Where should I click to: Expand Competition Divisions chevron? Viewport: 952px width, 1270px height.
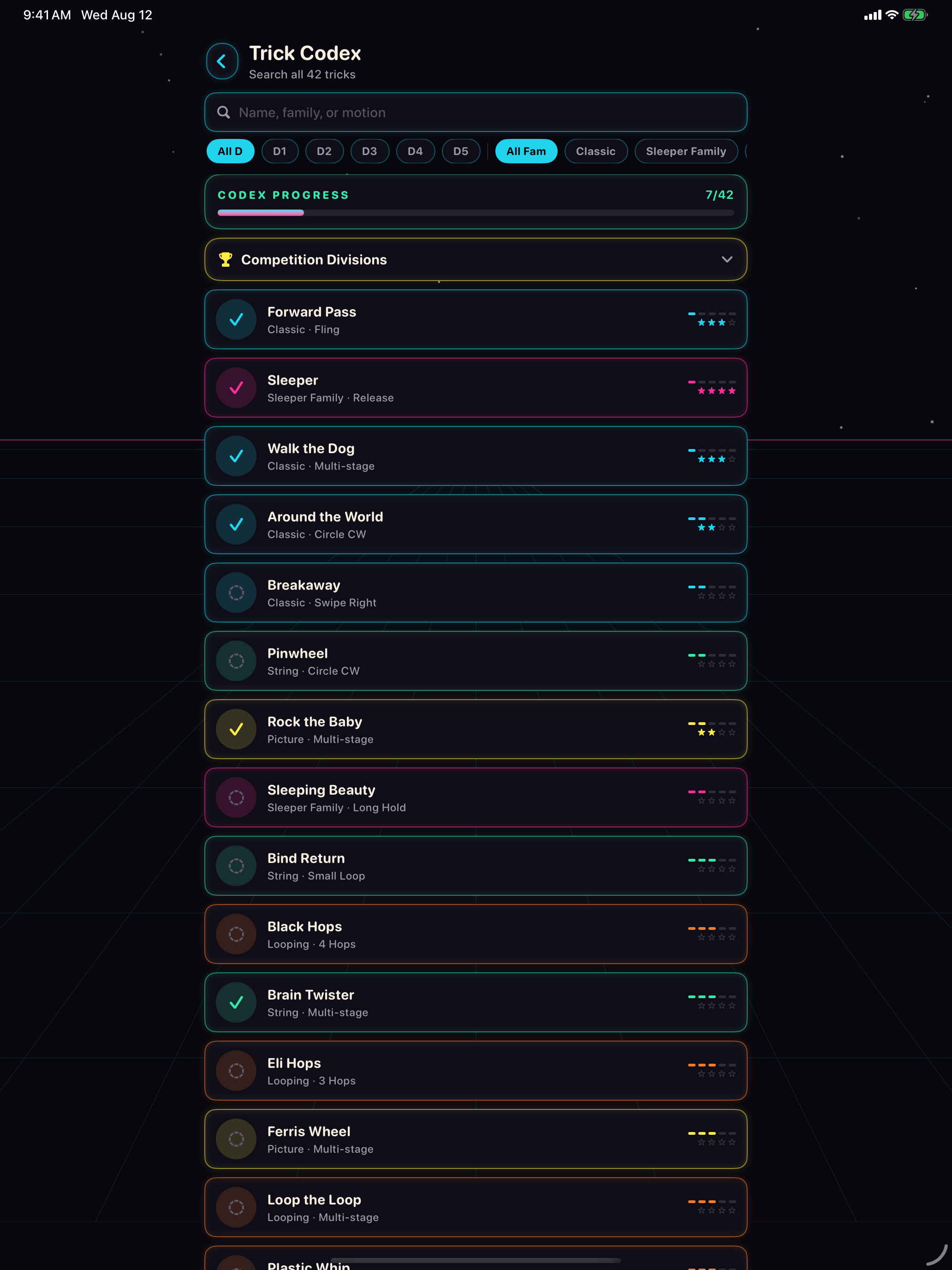[x=727, y=259]
